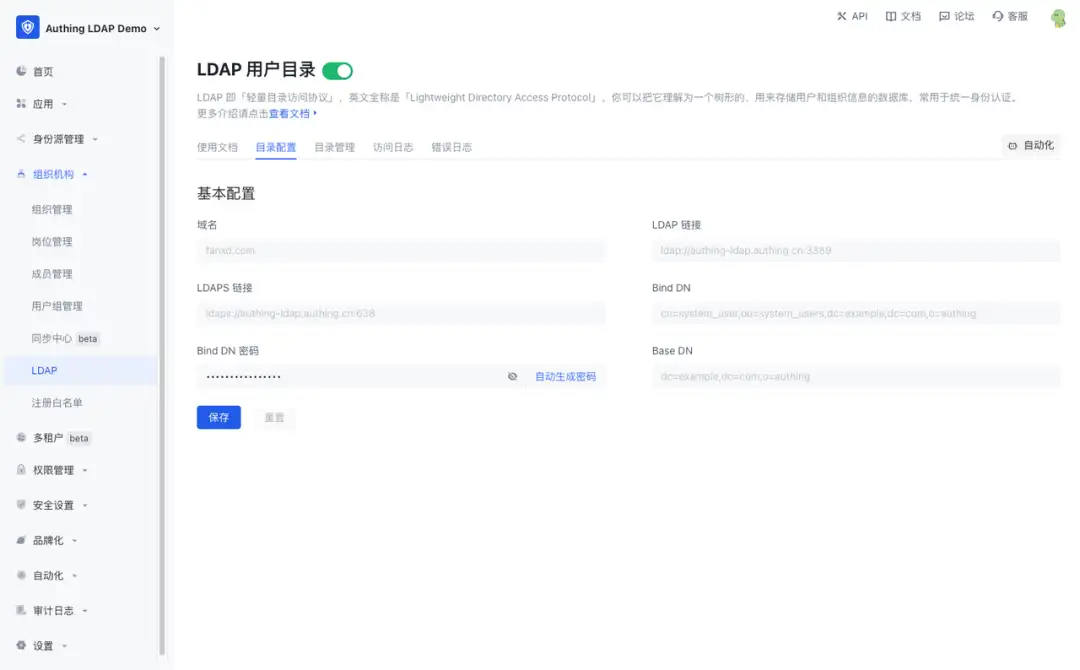The width and height of the screenshot is (1080, 670).
Task: Select the LDAP sidebar item
Action: [x=81, y=370]
